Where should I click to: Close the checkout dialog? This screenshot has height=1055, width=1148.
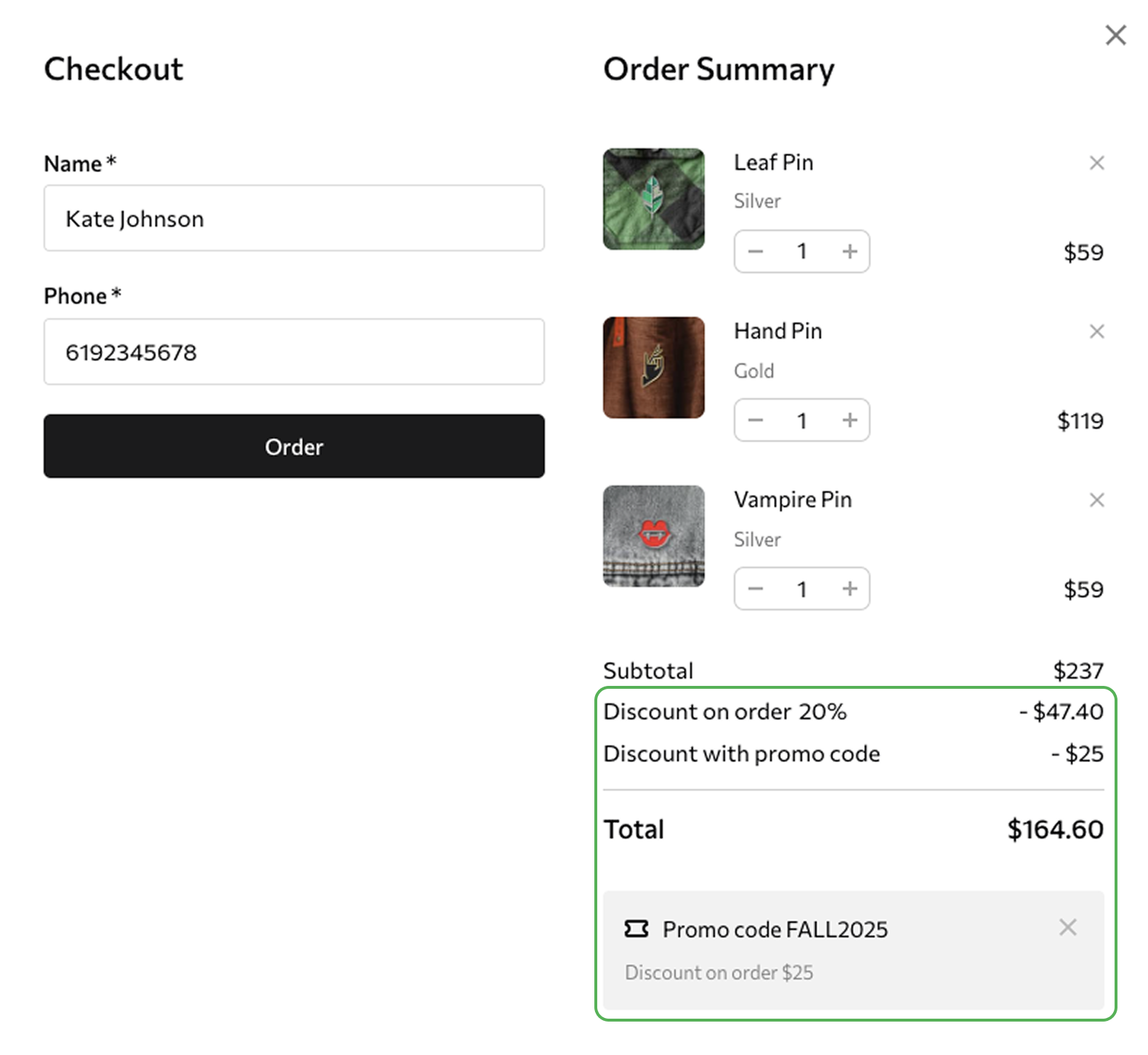point(1115,35)
